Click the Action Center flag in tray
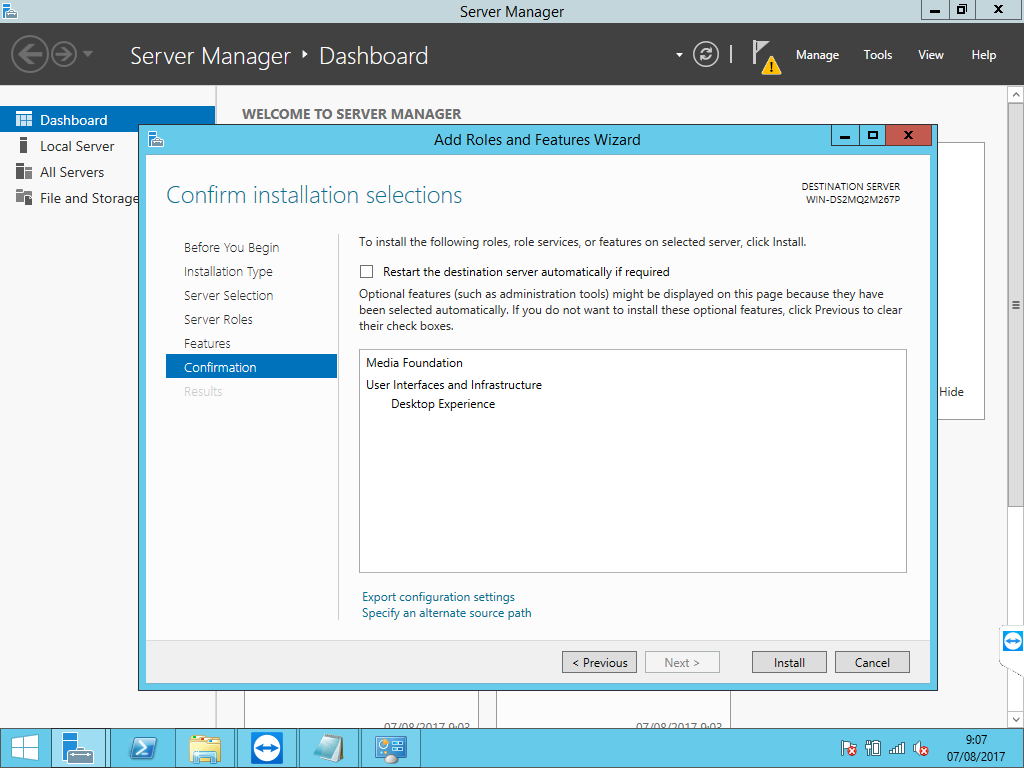 click(x=848, y=748)
